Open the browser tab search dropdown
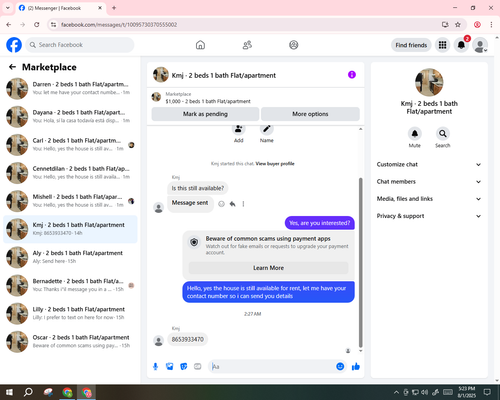 click(8, 8)
